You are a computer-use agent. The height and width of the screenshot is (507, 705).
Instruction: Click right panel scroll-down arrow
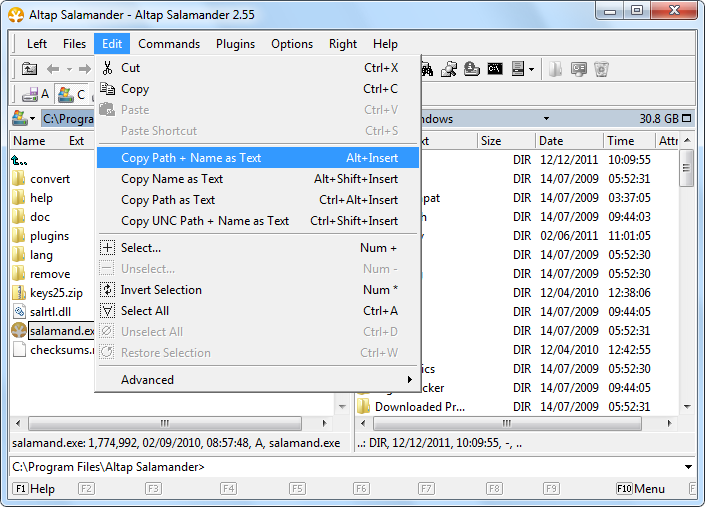click(x=687, y=407)
